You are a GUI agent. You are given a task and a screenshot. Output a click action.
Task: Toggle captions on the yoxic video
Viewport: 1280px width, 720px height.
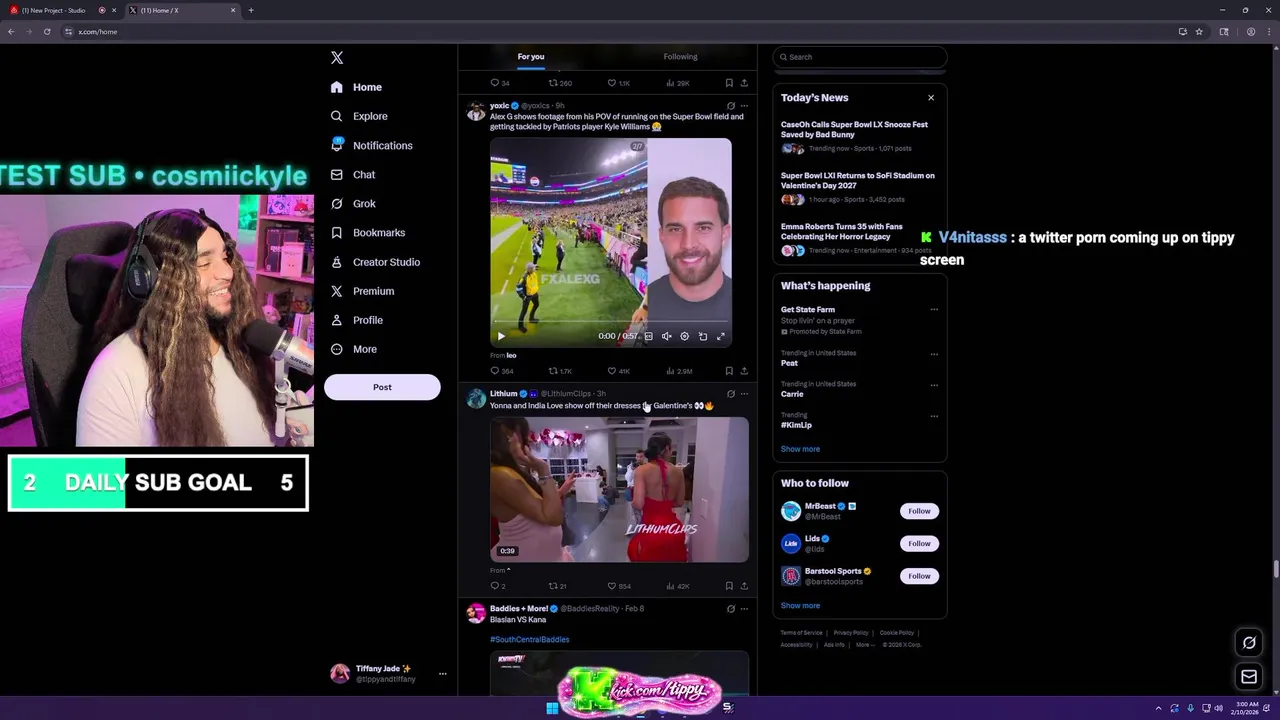click(648, 336)
